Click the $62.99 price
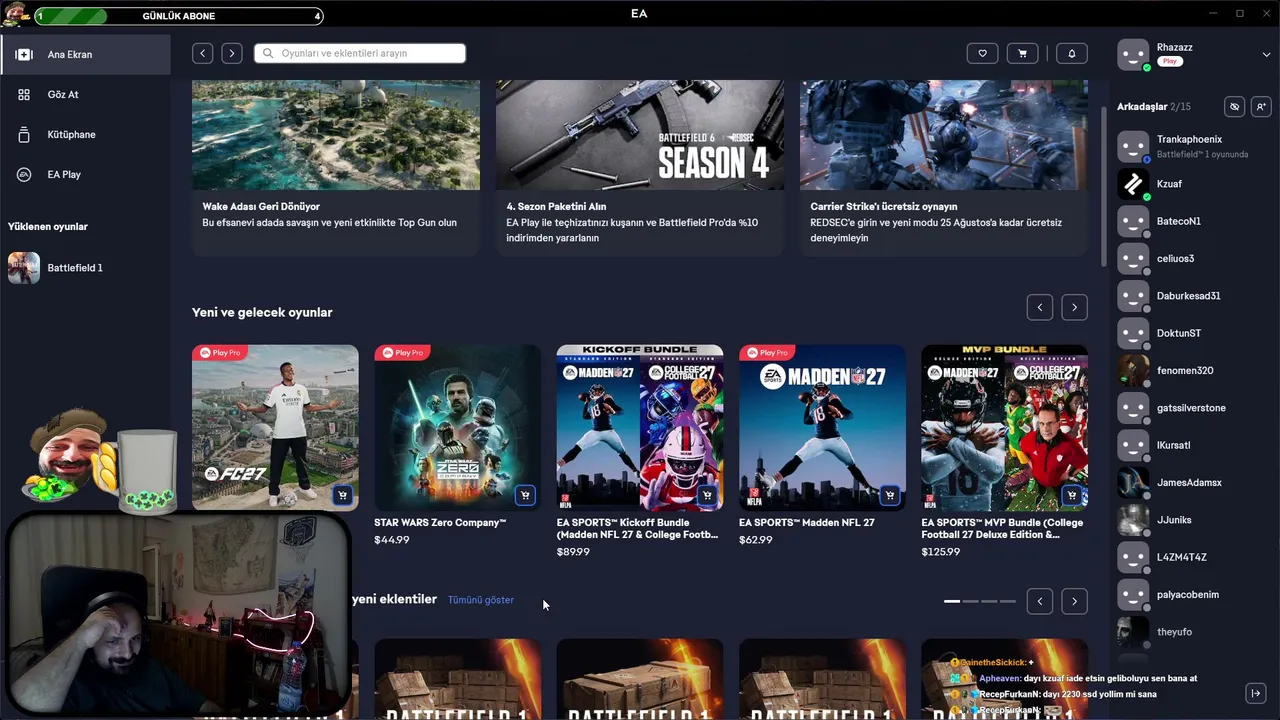Viewport: 1280px width, 720px height. coord(756,540)
